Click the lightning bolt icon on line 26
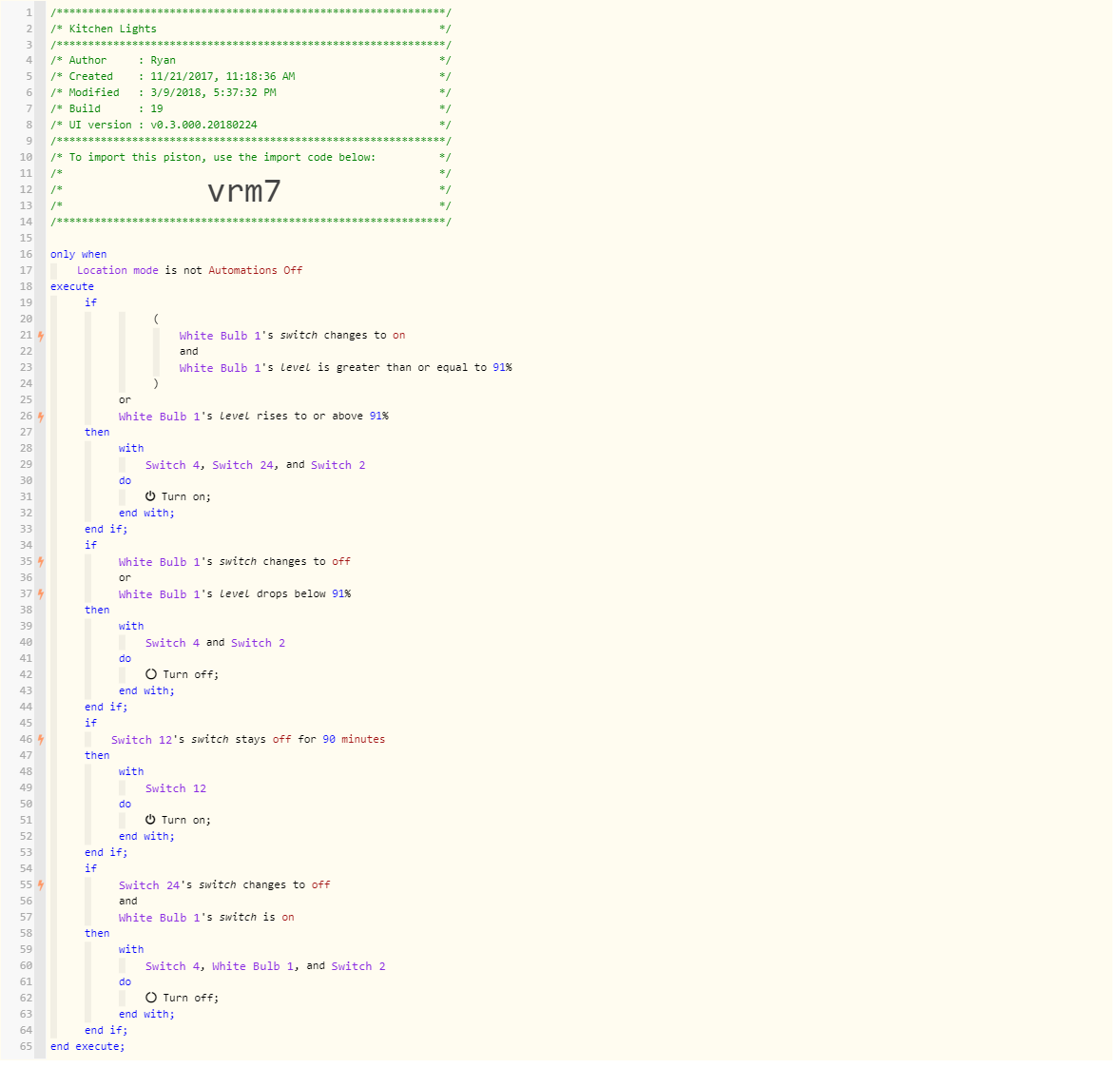This screenshot has height=1068, width=1120. tap(41, 417)
